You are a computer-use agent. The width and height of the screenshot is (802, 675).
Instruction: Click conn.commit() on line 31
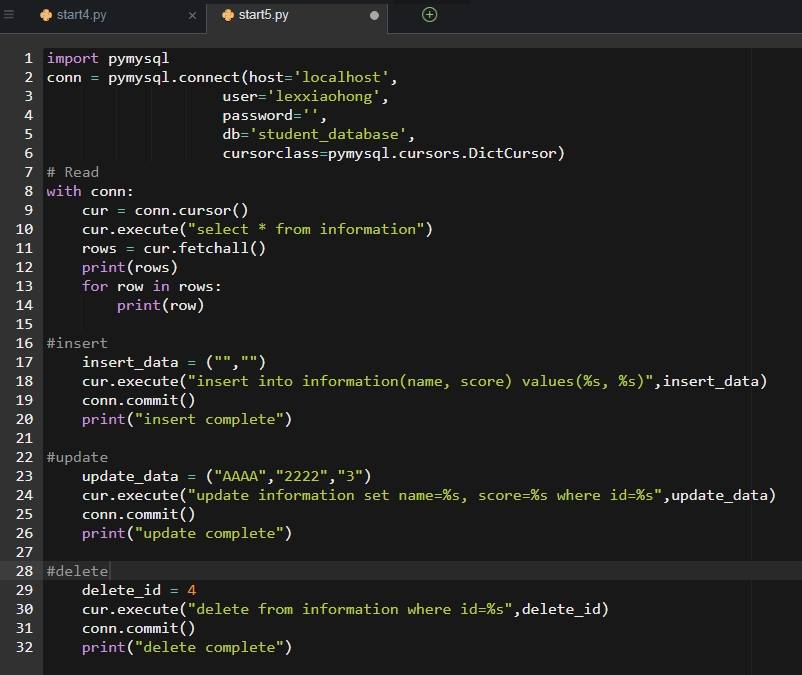[139, 628]
